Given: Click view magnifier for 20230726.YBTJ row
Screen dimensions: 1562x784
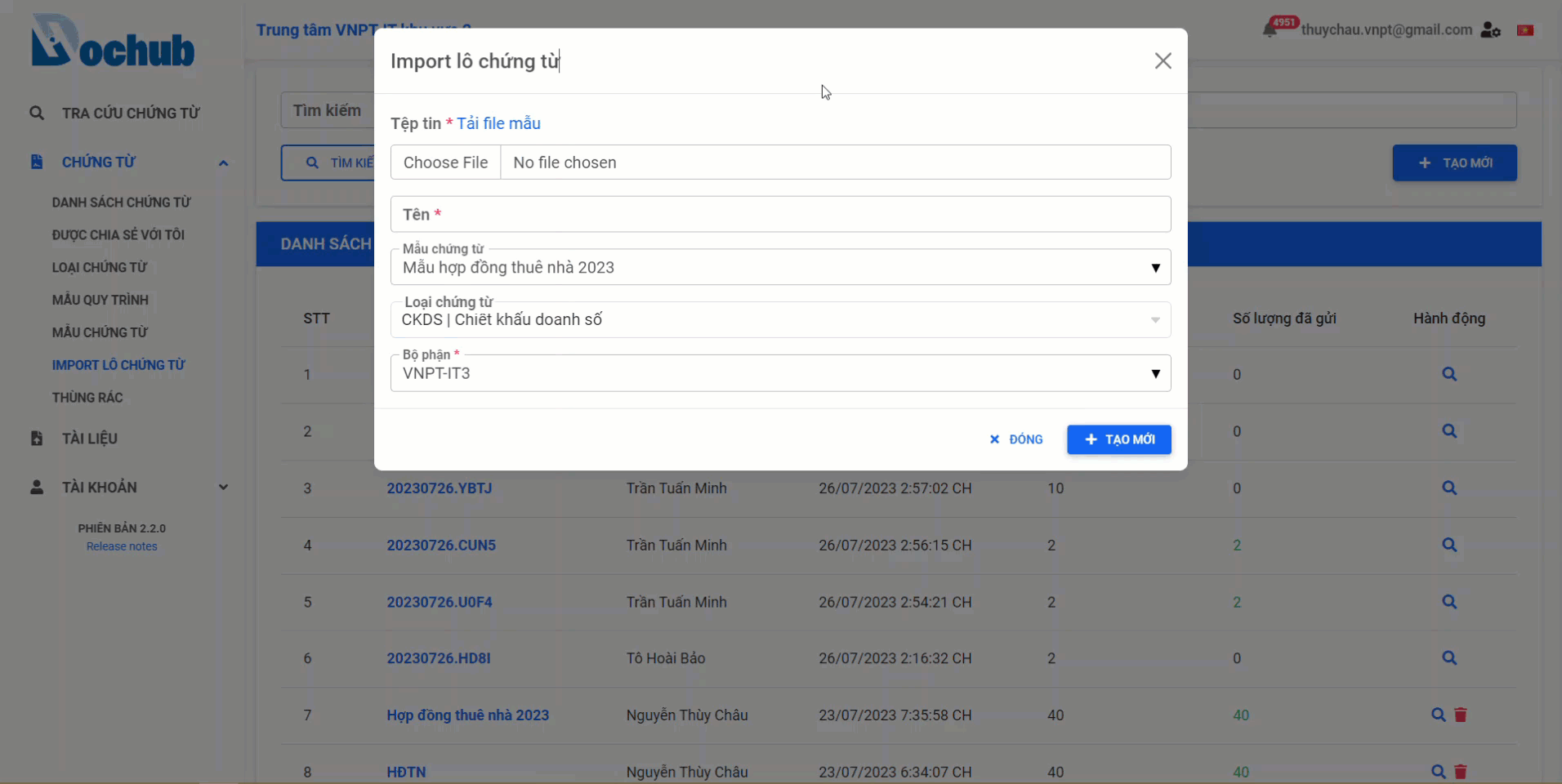Looking at the screenshot, I should tap(1449, 488).
